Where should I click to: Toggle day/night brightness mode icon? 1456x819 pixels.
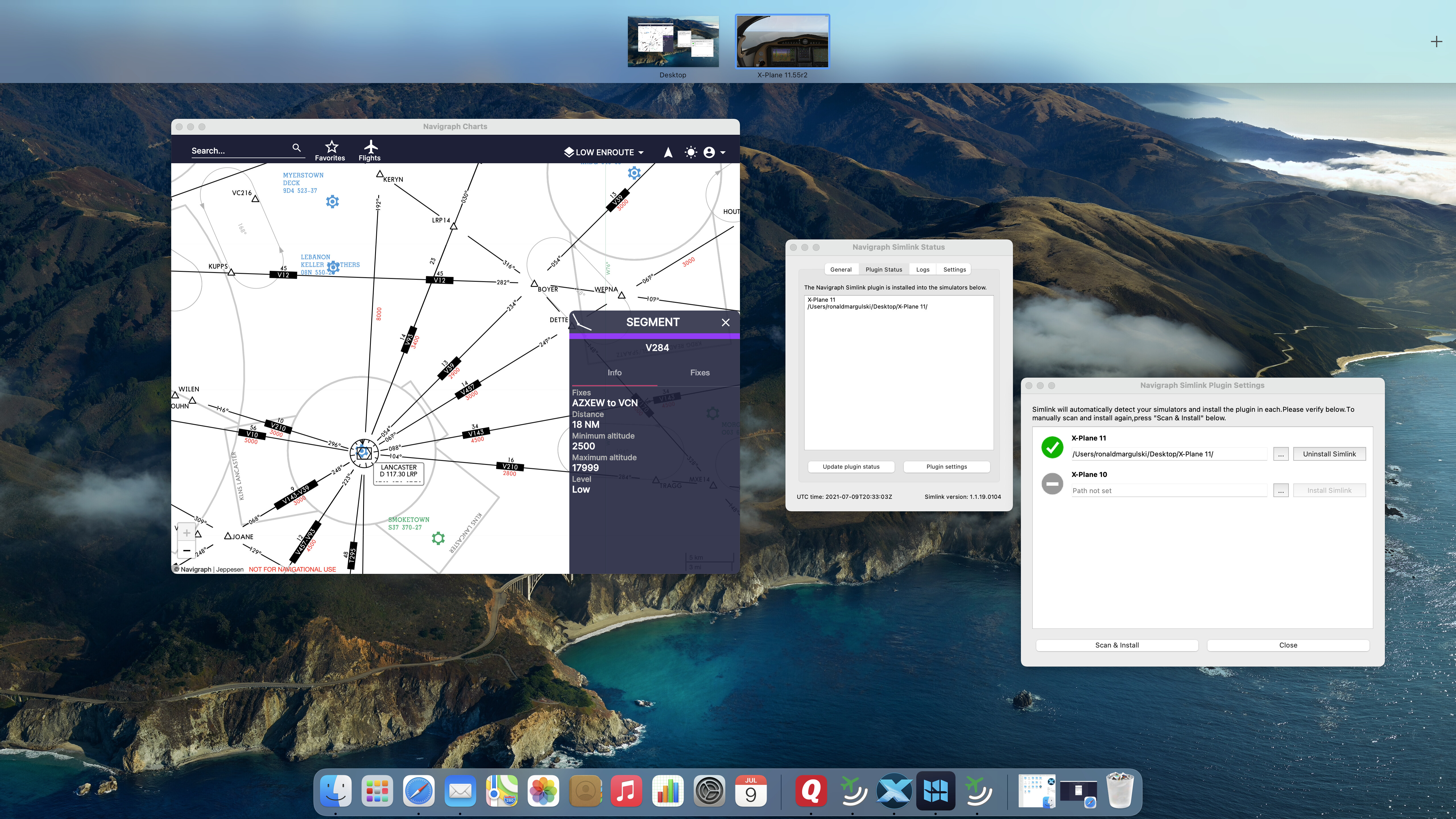click(x=690, y=153)
